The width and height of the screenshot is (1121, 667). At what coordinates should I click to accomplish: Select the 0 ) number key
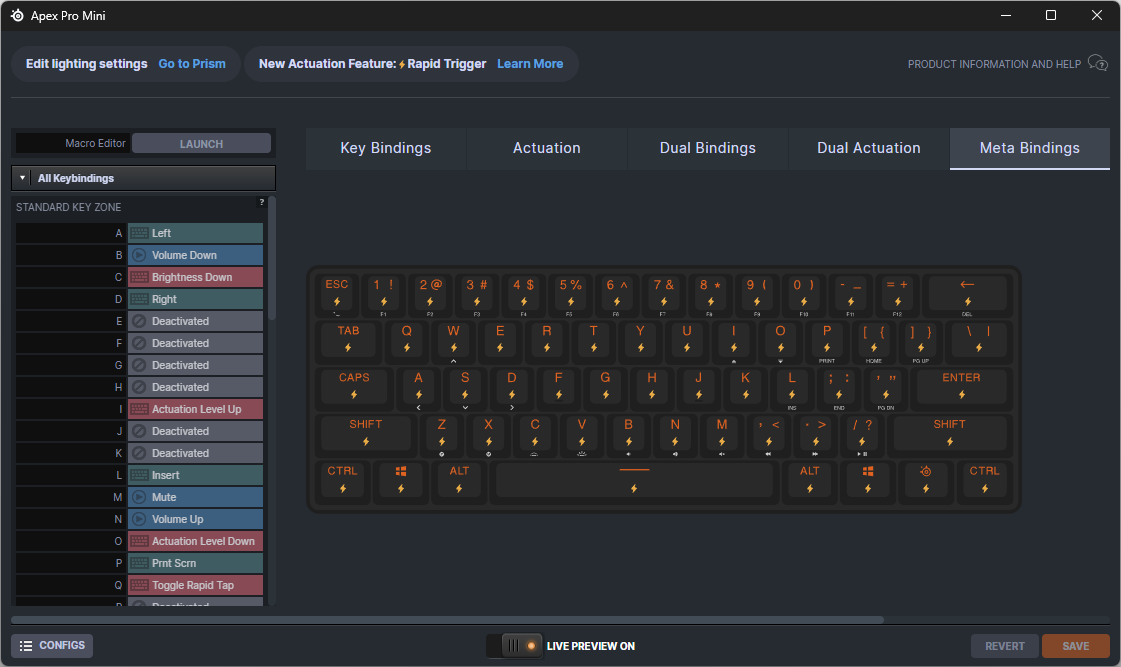[804, 293]
